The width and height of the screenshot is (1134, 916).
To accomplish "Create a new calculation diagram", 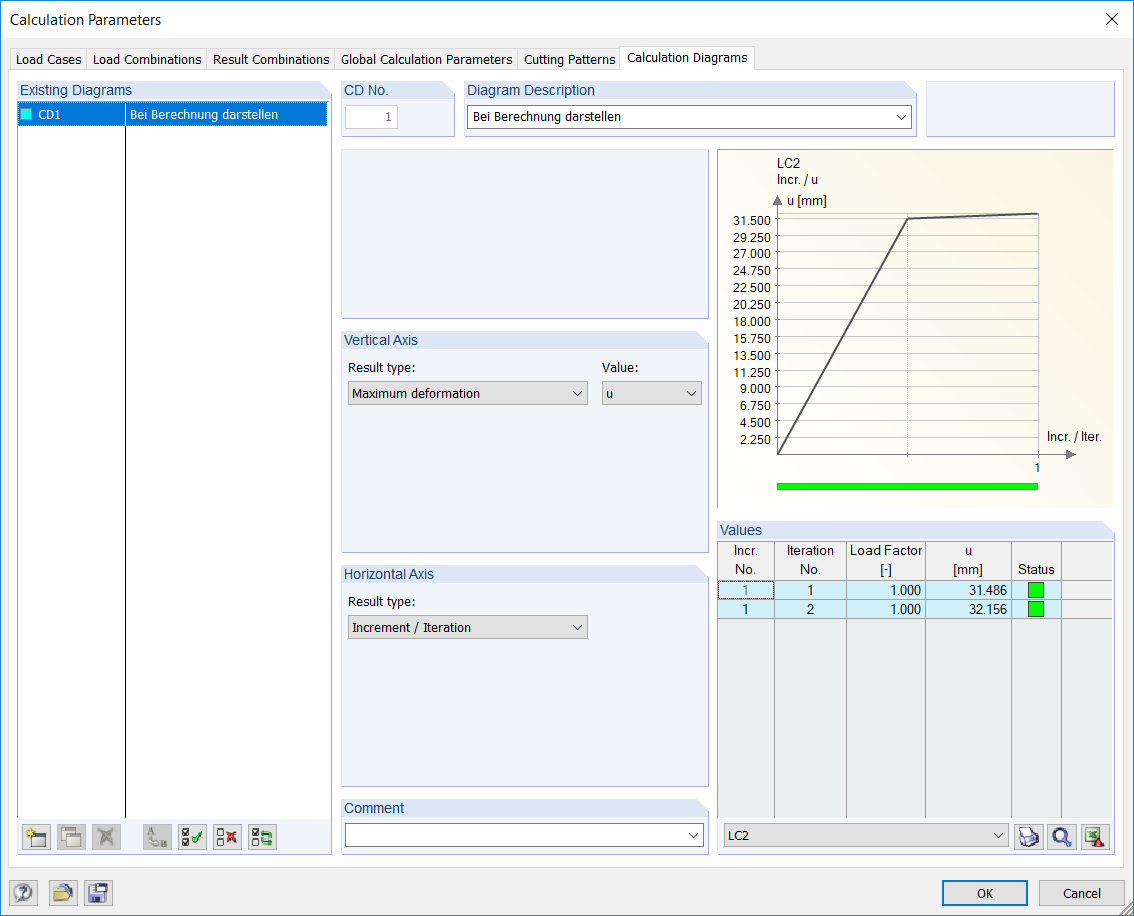I will click(36, 837).
